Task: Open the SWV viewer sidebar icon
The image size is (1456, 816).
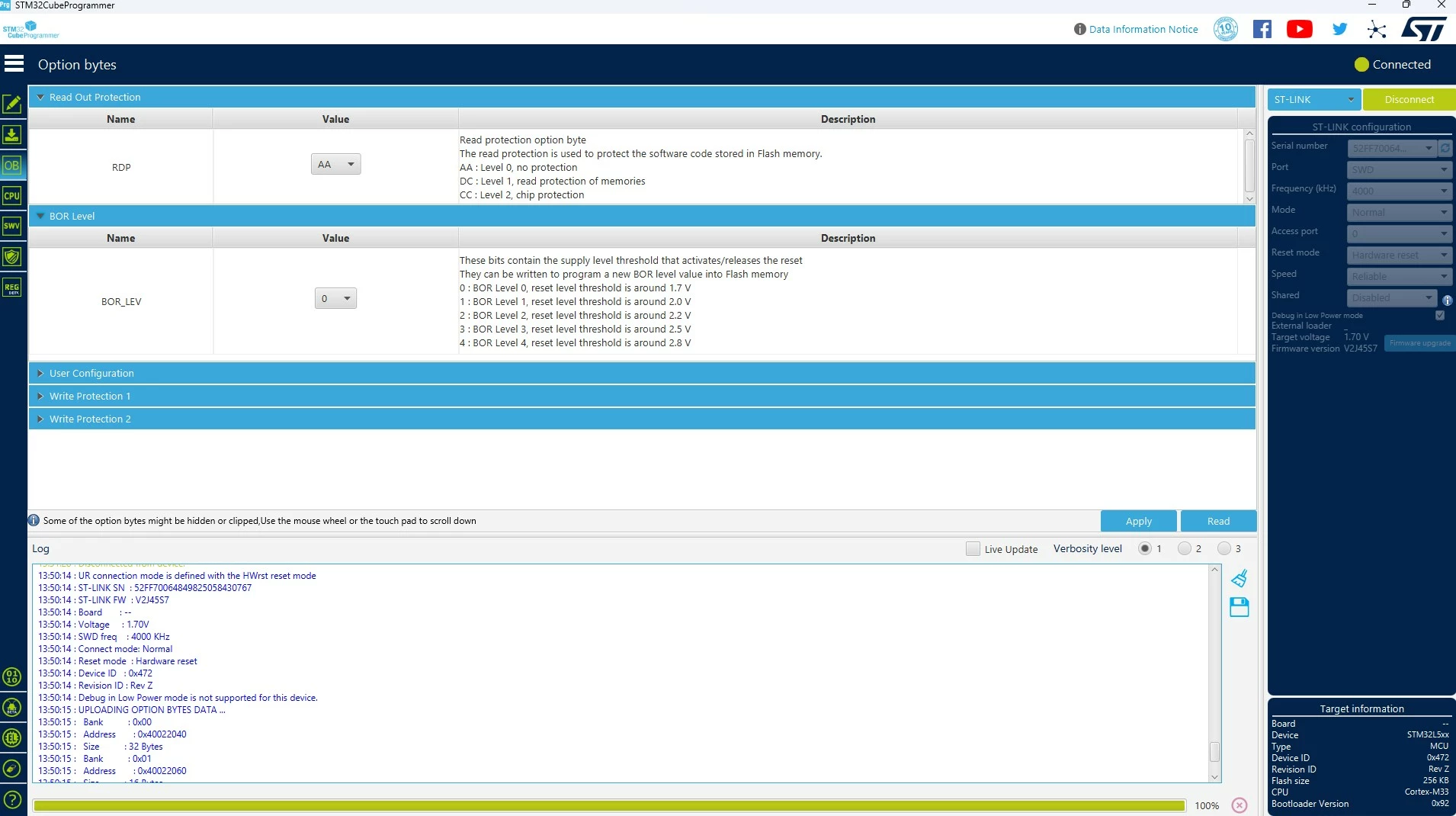Action: (12, 226)
